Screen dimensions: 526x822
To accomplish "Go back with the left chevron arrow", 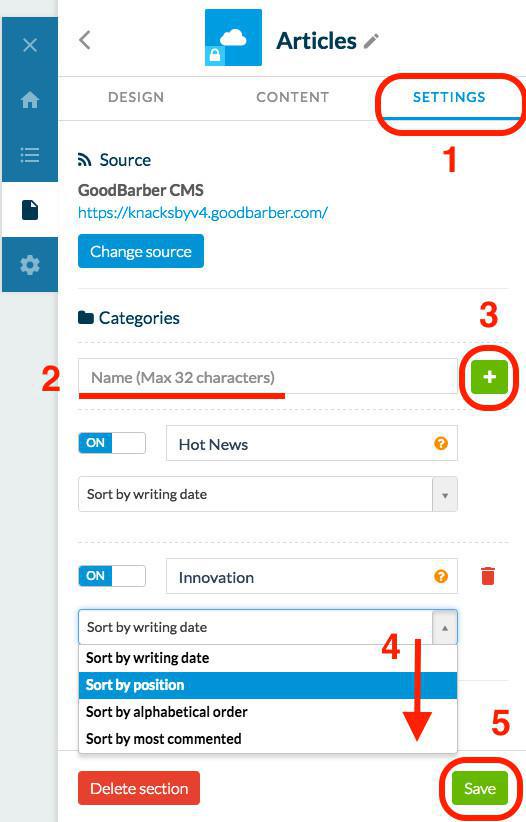I will pyautogui.click(x=85, y=40).
